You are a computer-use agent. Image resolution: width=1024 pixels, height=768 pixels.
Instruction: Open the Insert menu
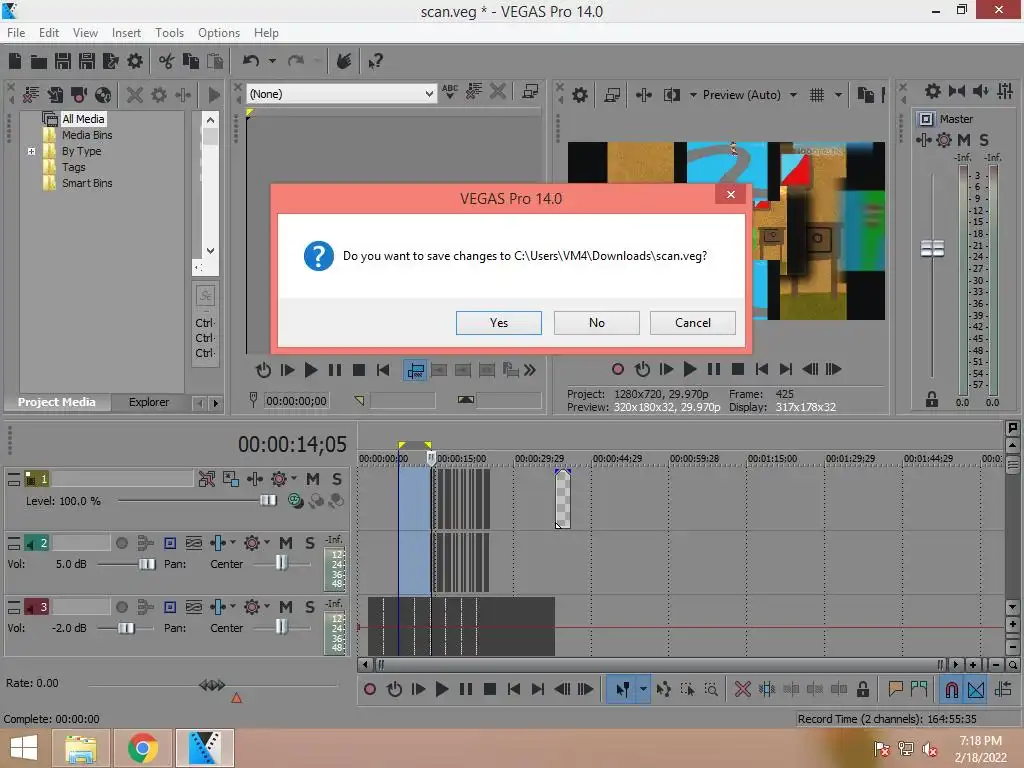click(x=126, y=33)
